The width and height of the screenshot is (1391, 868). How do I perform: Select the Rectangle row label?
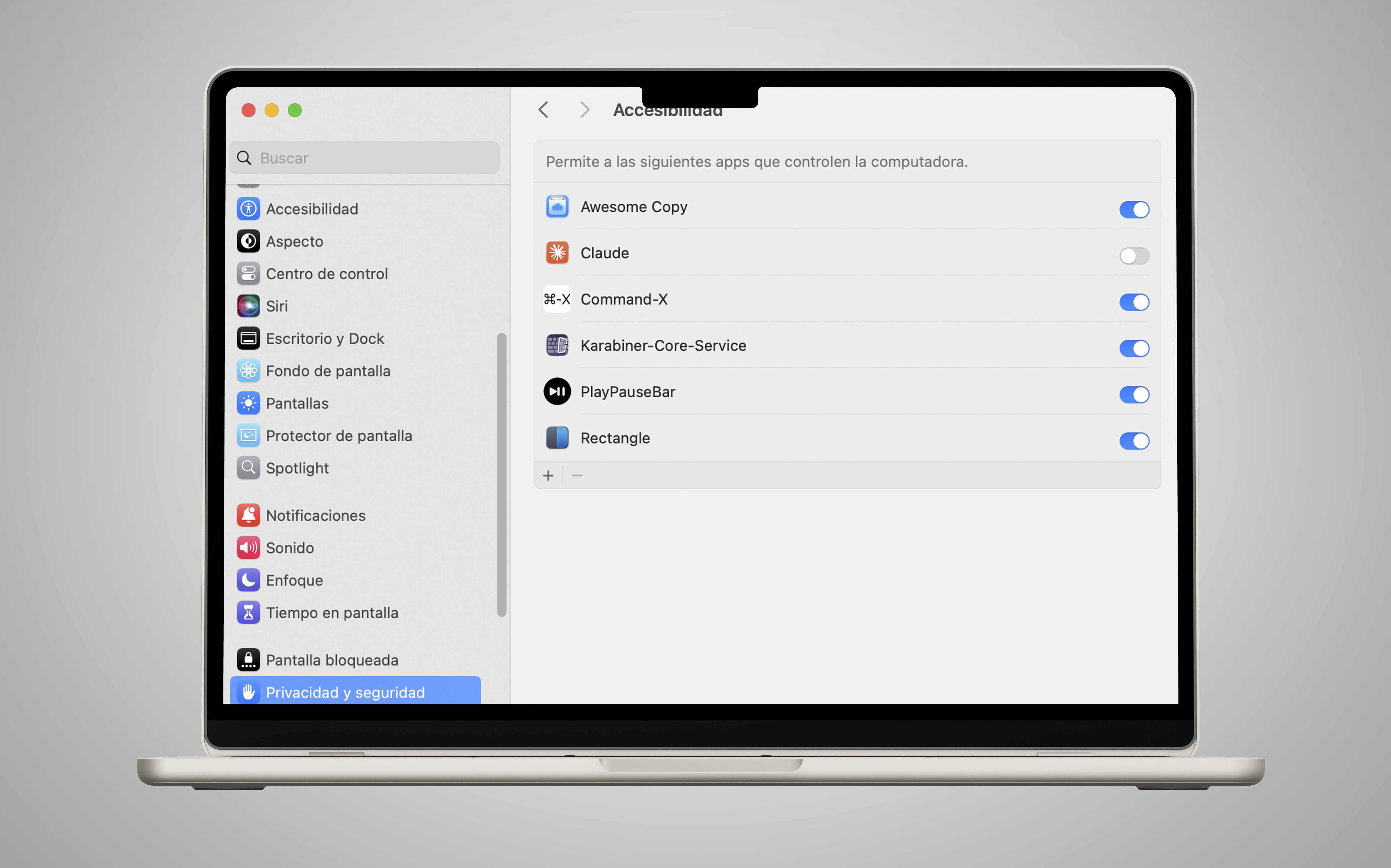[615, 439]
